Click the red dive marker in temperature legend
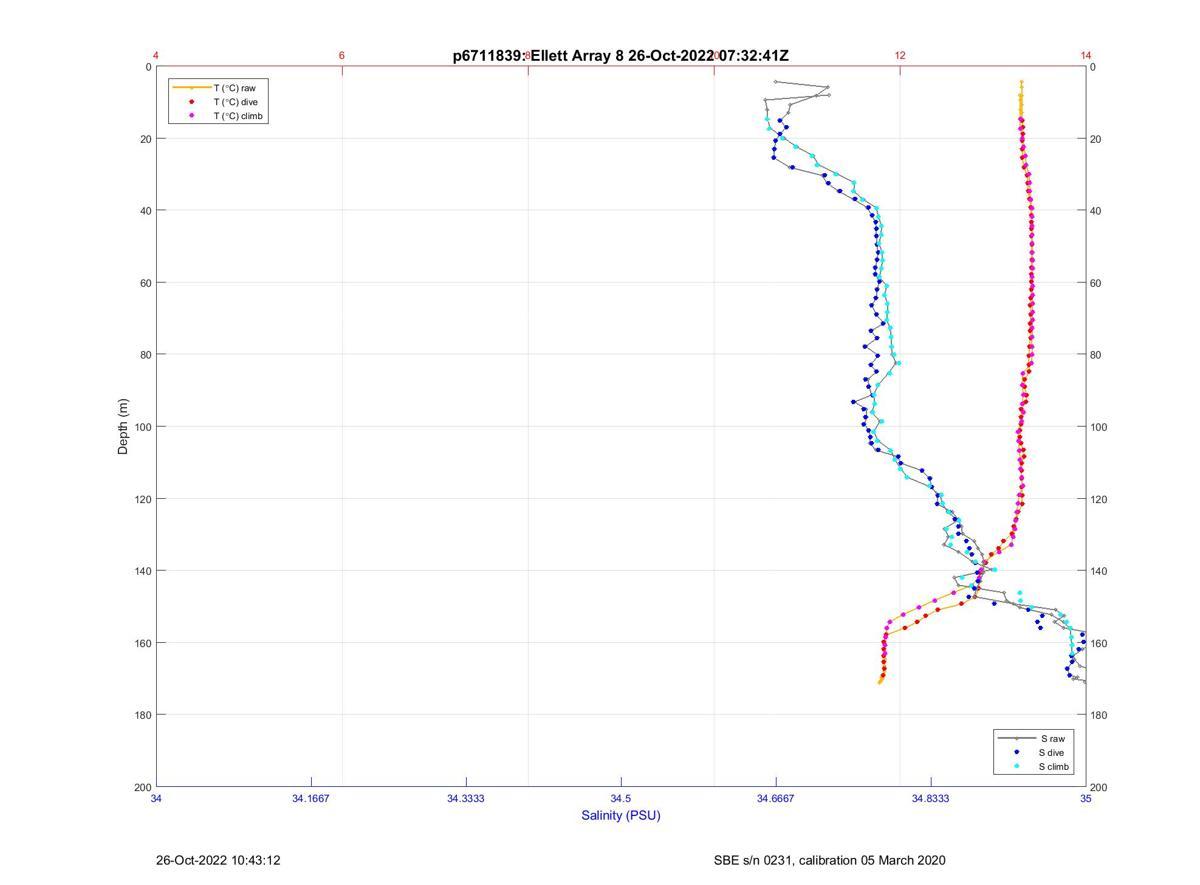This screenshot has height=885, width=1200. click(191, 102)
